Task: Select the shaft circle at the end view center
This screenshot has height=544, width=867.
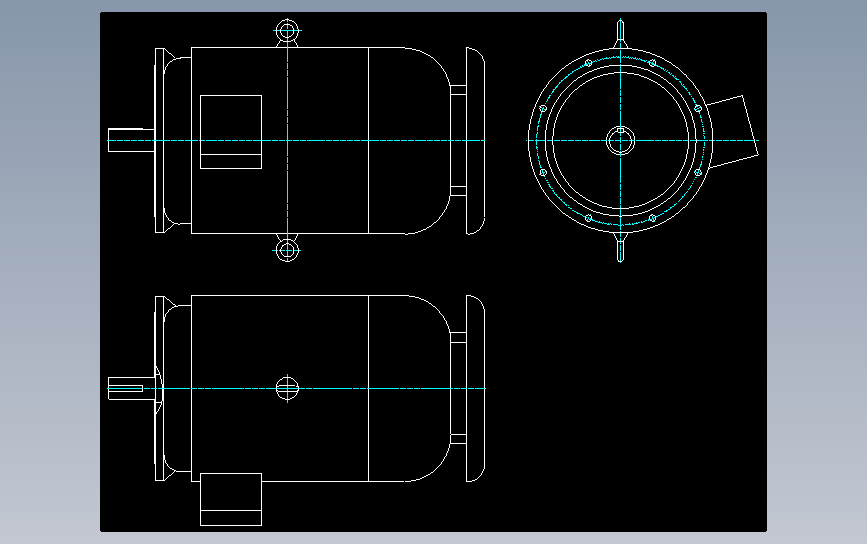Action: coord(620,140)
